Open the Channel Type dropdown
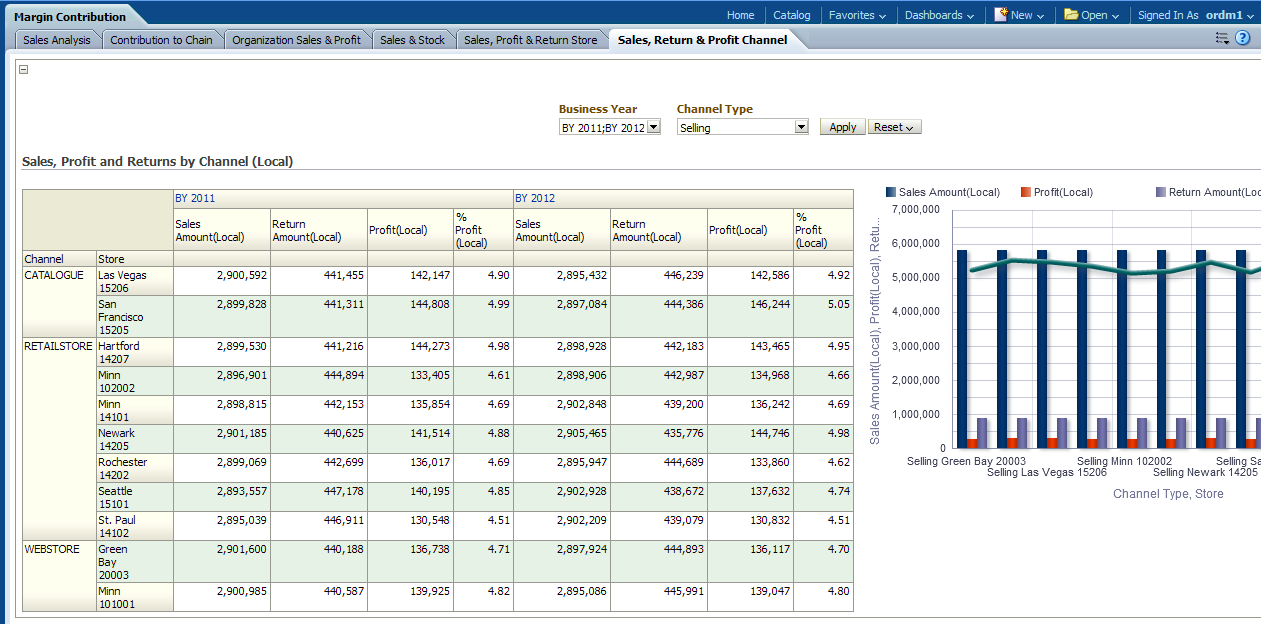The height and width of the screenshot is (624, 1261). pyautogui.click(x=801, y=127)
